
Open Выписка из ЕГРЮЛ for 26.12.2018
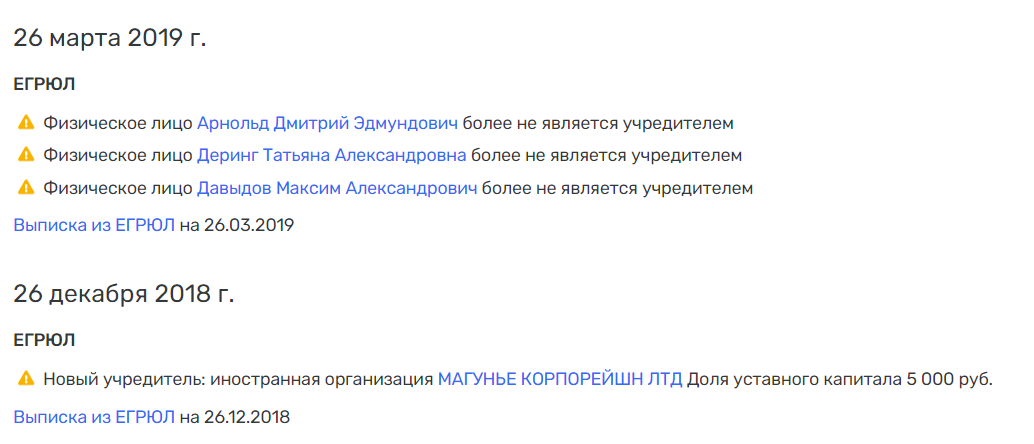click(x=94, y=417)
